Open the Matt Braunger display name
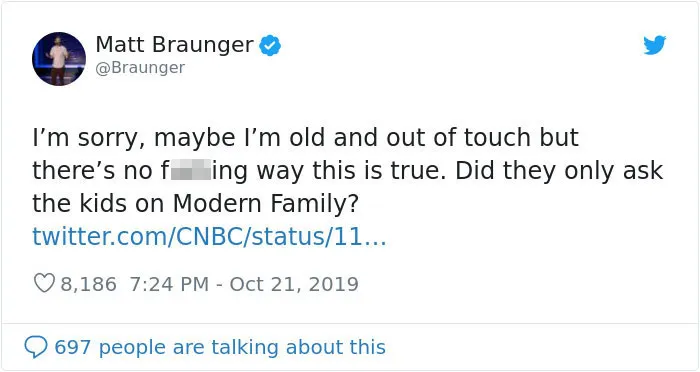 (x=175, y=45)
